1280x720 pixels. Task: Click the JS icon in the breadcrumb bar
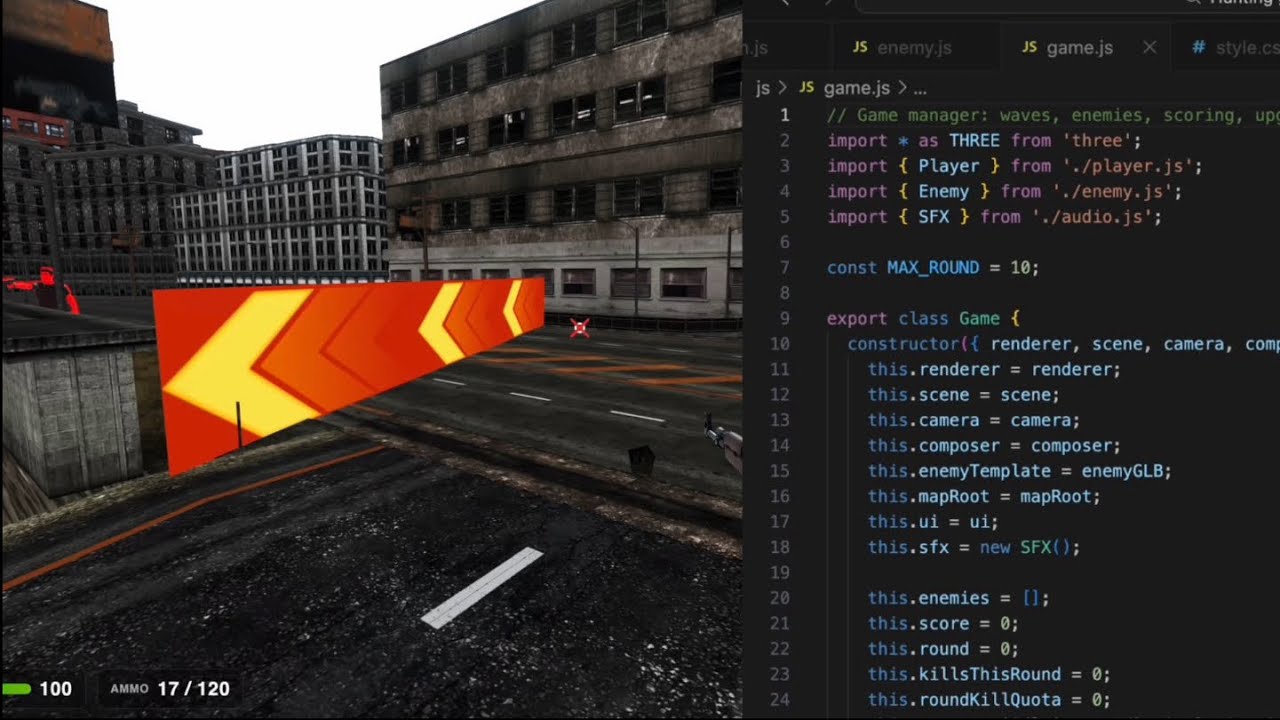(807, 89)
